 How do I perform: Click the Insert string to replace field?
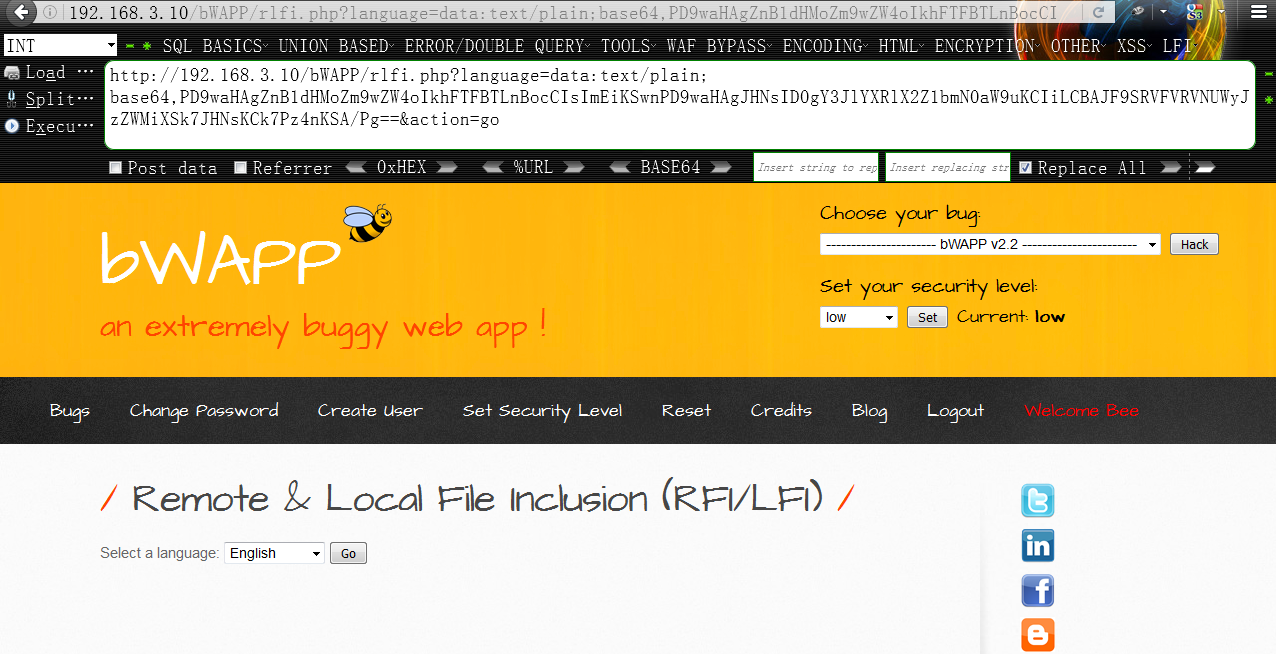pos(816,167)
